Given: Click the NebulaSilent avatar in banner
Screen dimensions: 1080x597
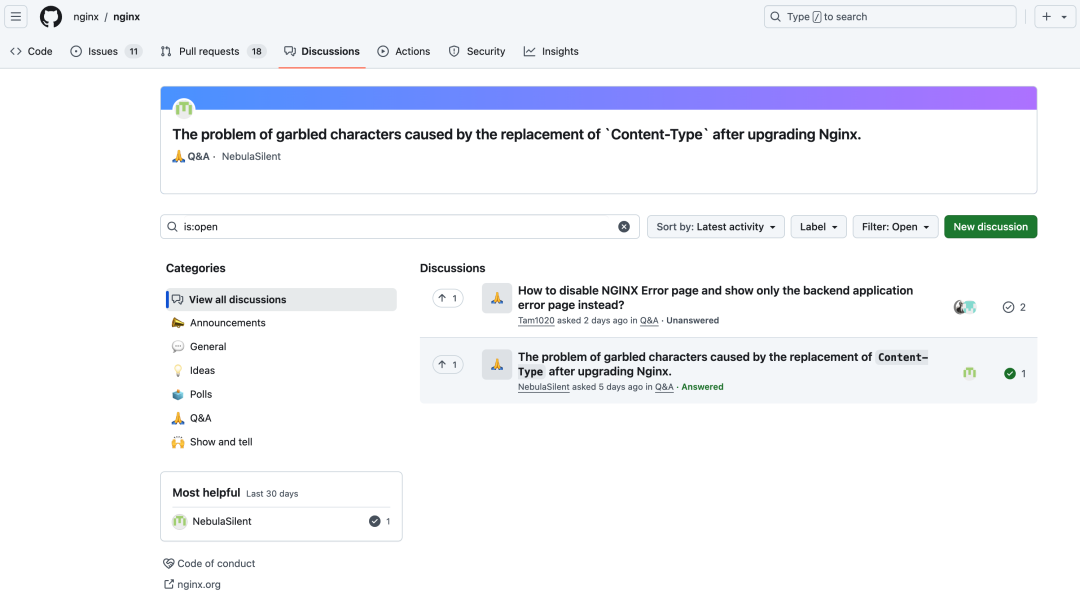Looking at the screenshot, I should click(183, 109).
